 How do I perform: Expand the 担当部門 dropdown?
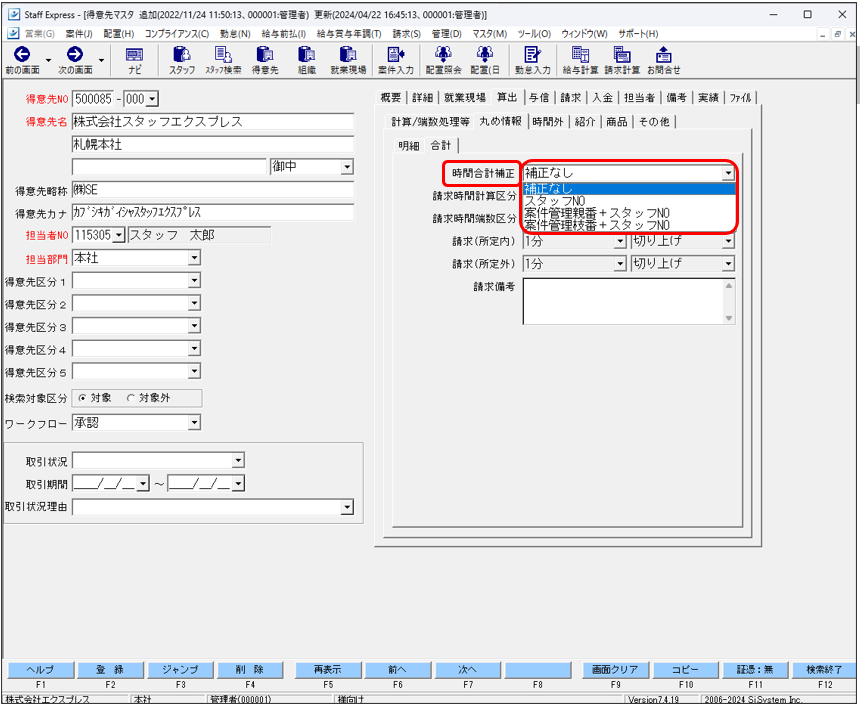(x=194, y=258)
